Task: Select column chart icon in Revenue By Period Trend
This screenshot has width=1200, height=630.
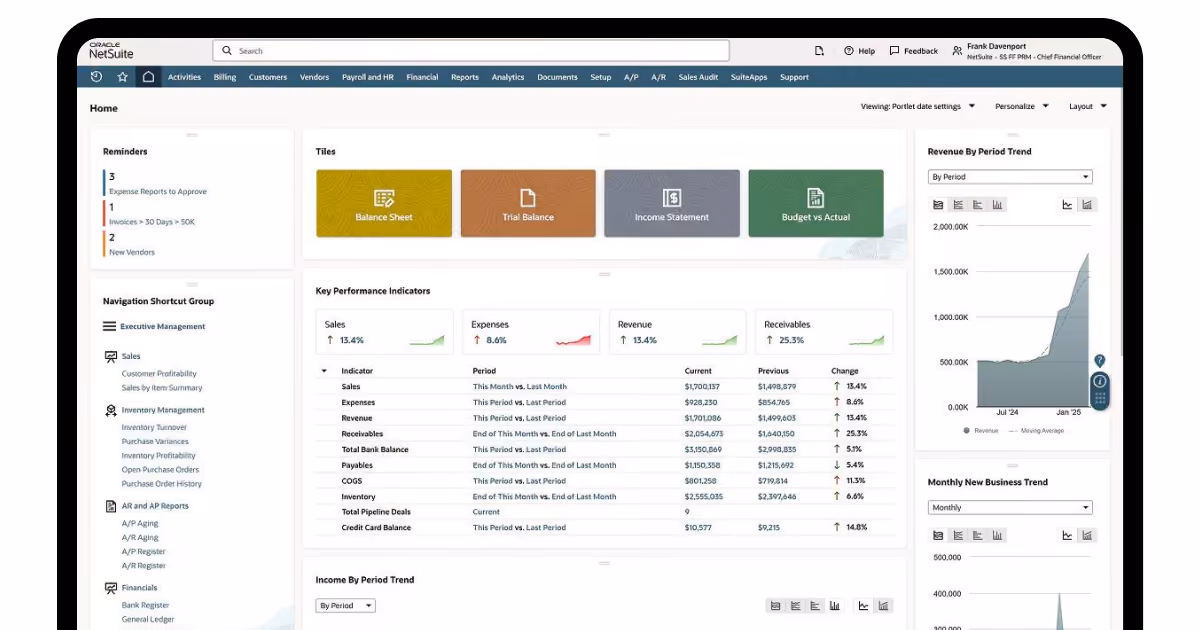Action: pos(998,205)
